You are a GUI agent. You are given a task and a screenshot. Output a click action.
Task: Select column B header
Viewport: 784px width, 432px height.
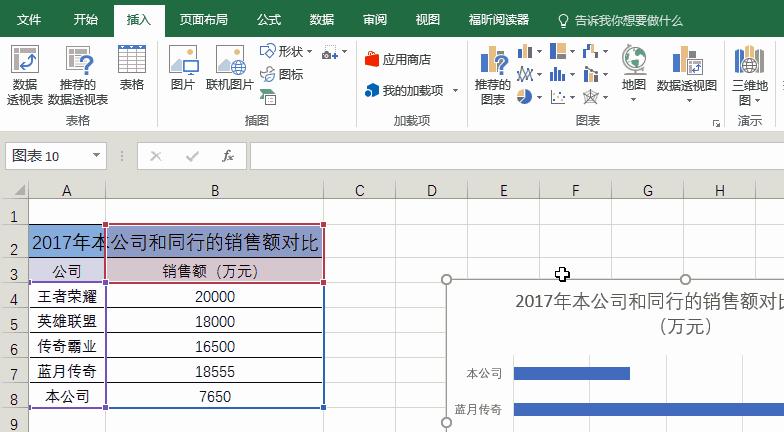coord(214,190)
